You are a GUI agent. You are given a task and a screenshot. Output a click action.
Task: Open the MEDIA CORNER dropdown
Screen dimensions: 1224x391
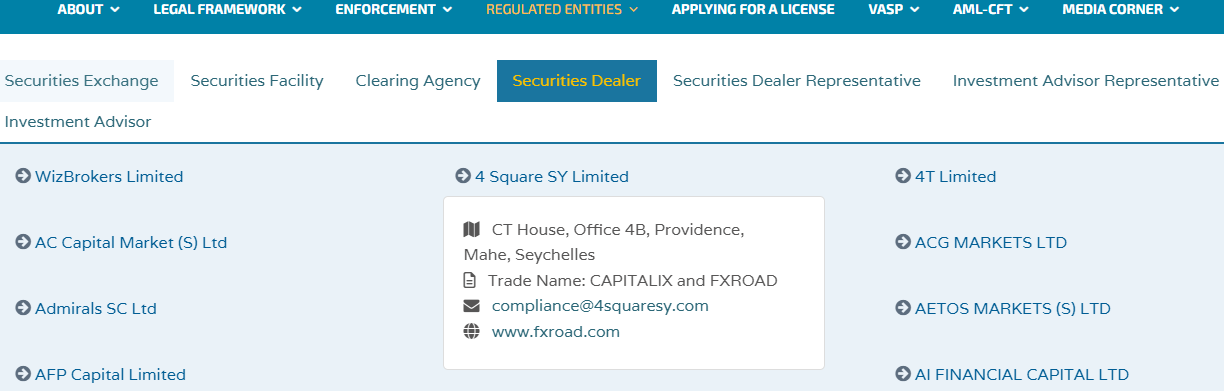click(1120, 9)
